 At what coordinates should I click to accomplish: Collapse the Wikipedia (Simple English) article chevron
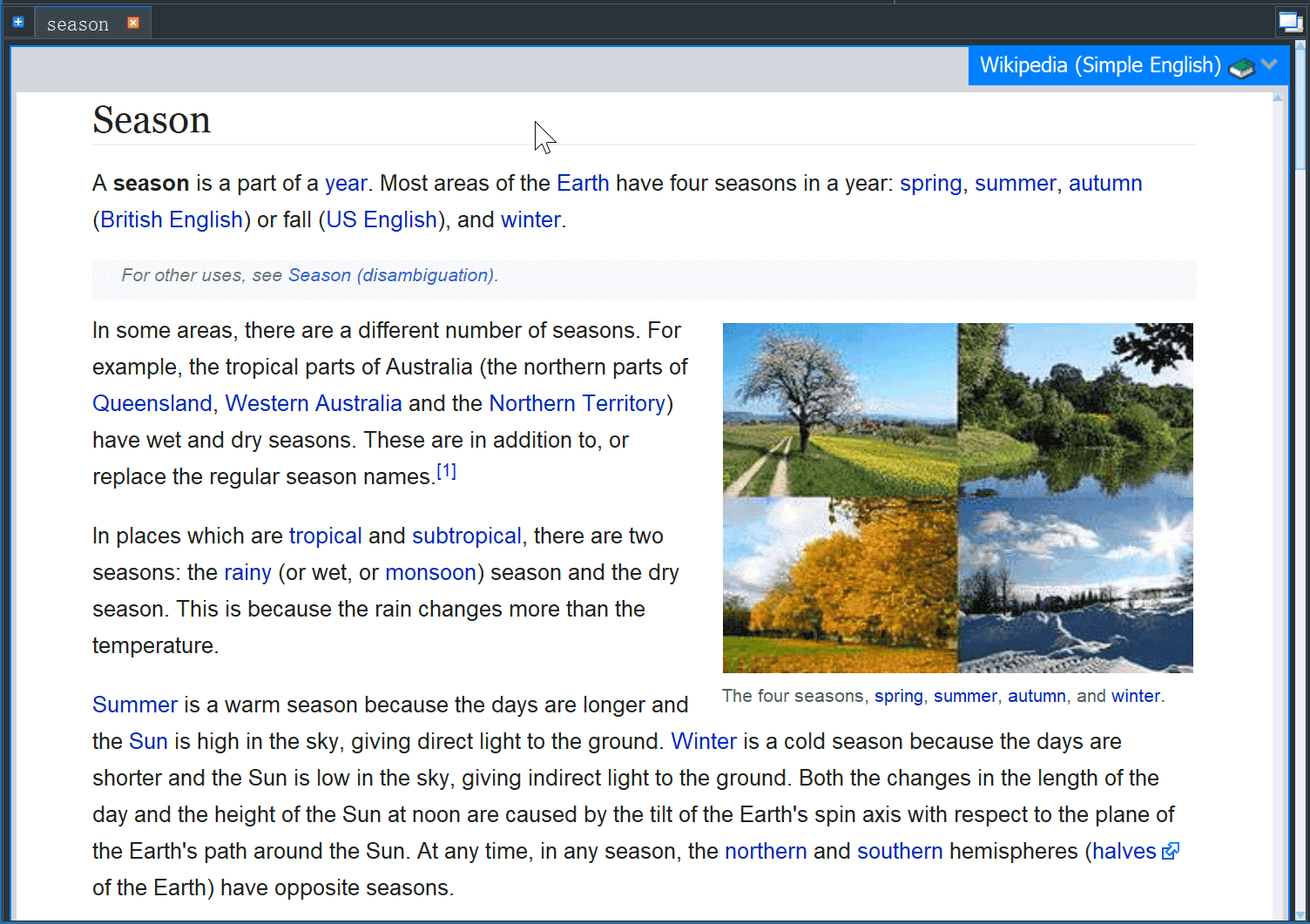(x=1269, y=64)
